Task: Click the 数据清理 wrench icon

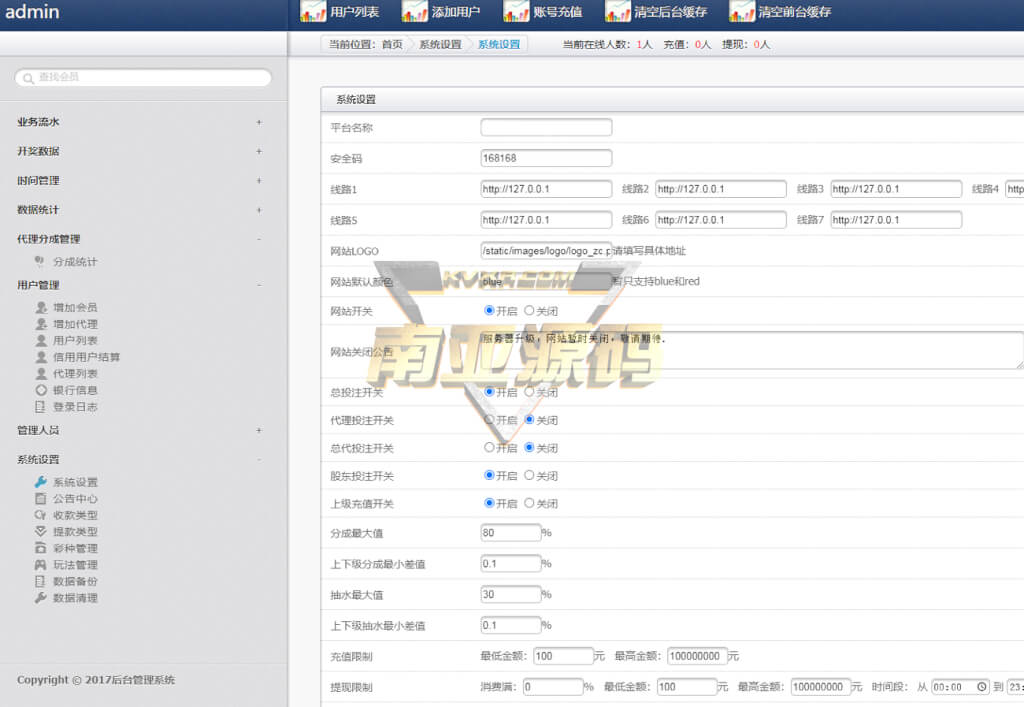Action: click(x=40, y=597)
